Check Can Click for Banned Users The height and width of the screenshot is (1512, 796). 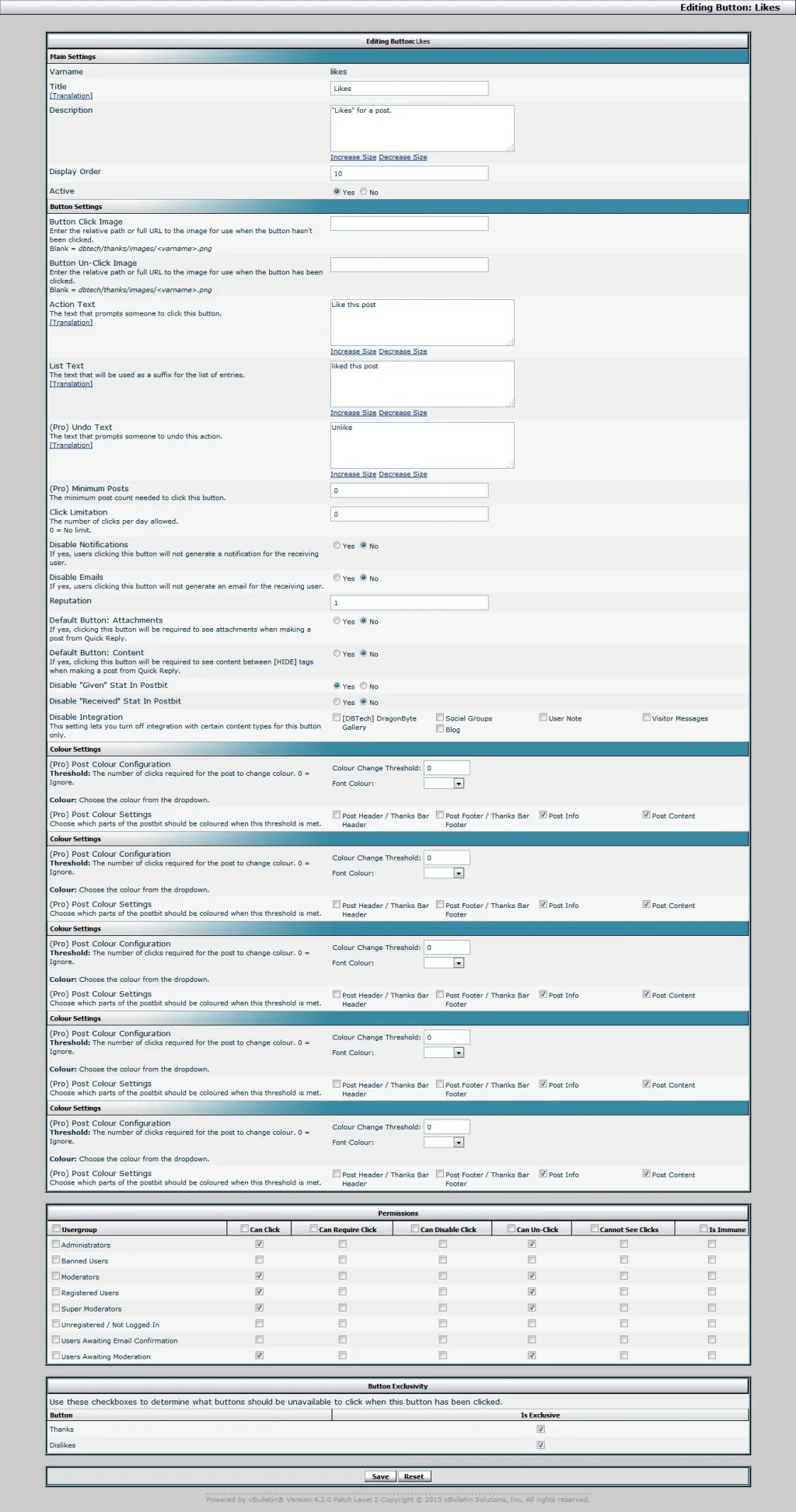259,1260
